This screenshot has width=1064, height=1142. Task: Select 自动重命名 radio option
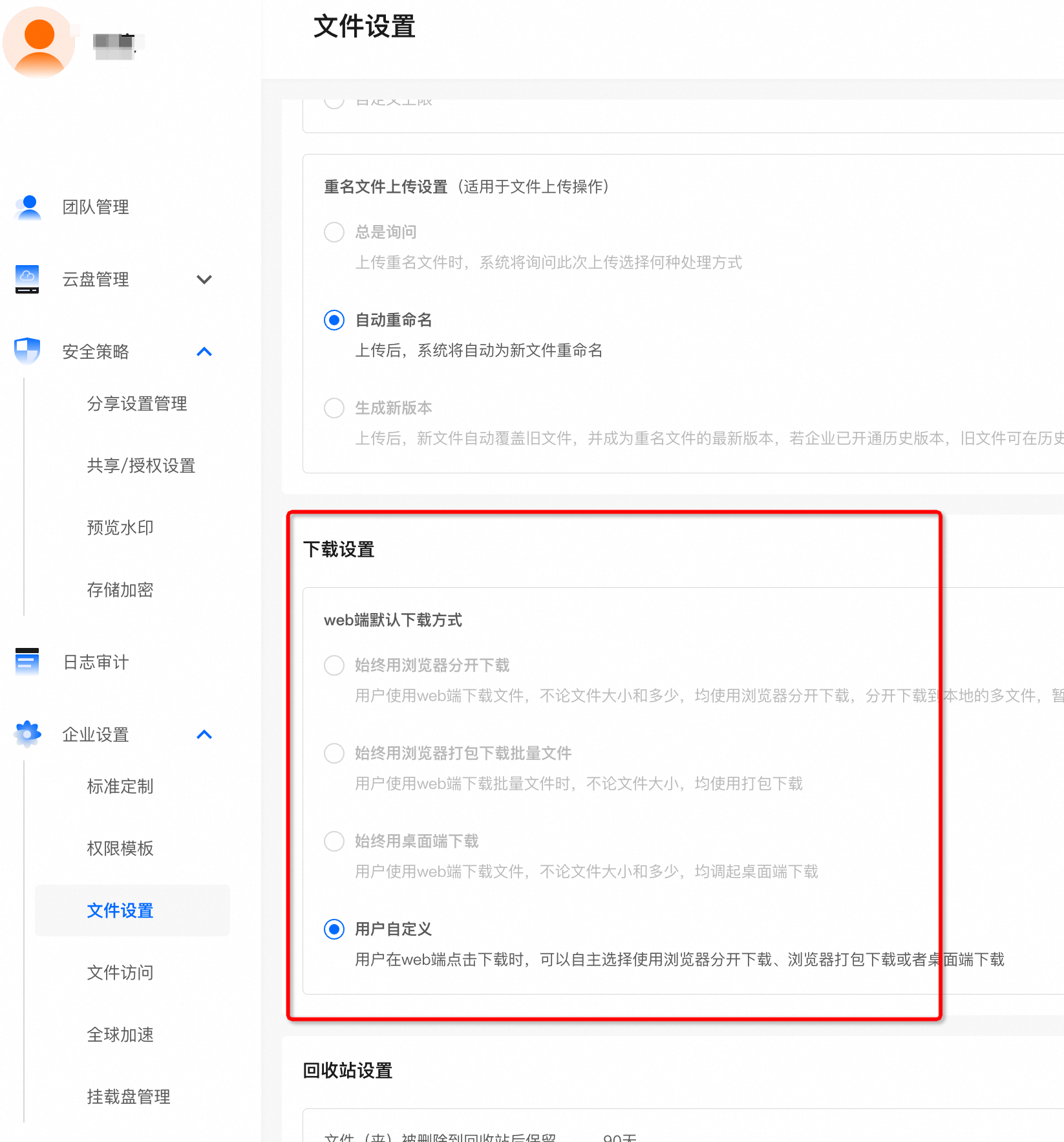[x=334, y=320]
